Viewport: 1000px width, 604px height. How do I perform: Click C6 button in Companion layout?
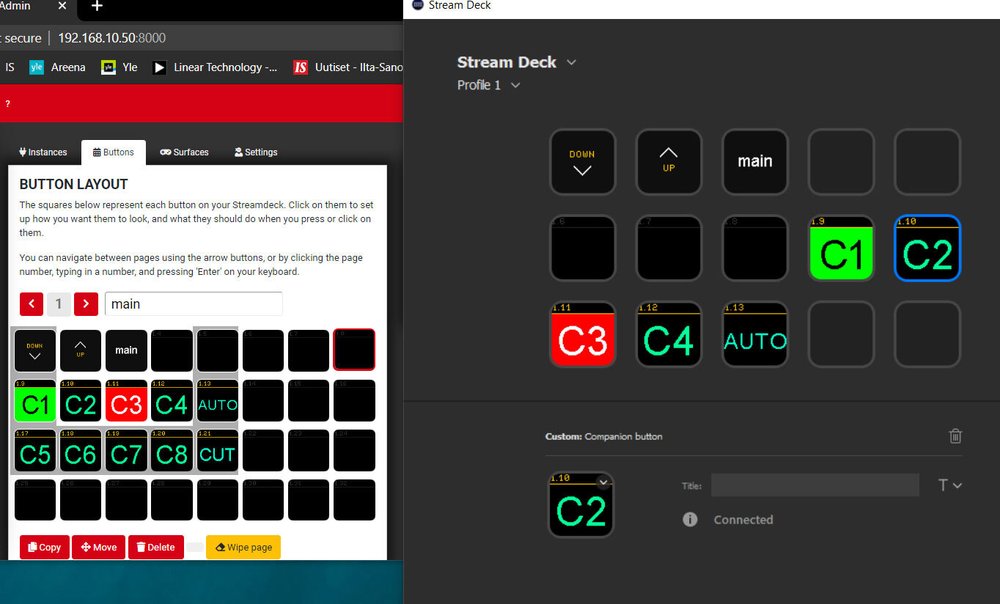80,450
